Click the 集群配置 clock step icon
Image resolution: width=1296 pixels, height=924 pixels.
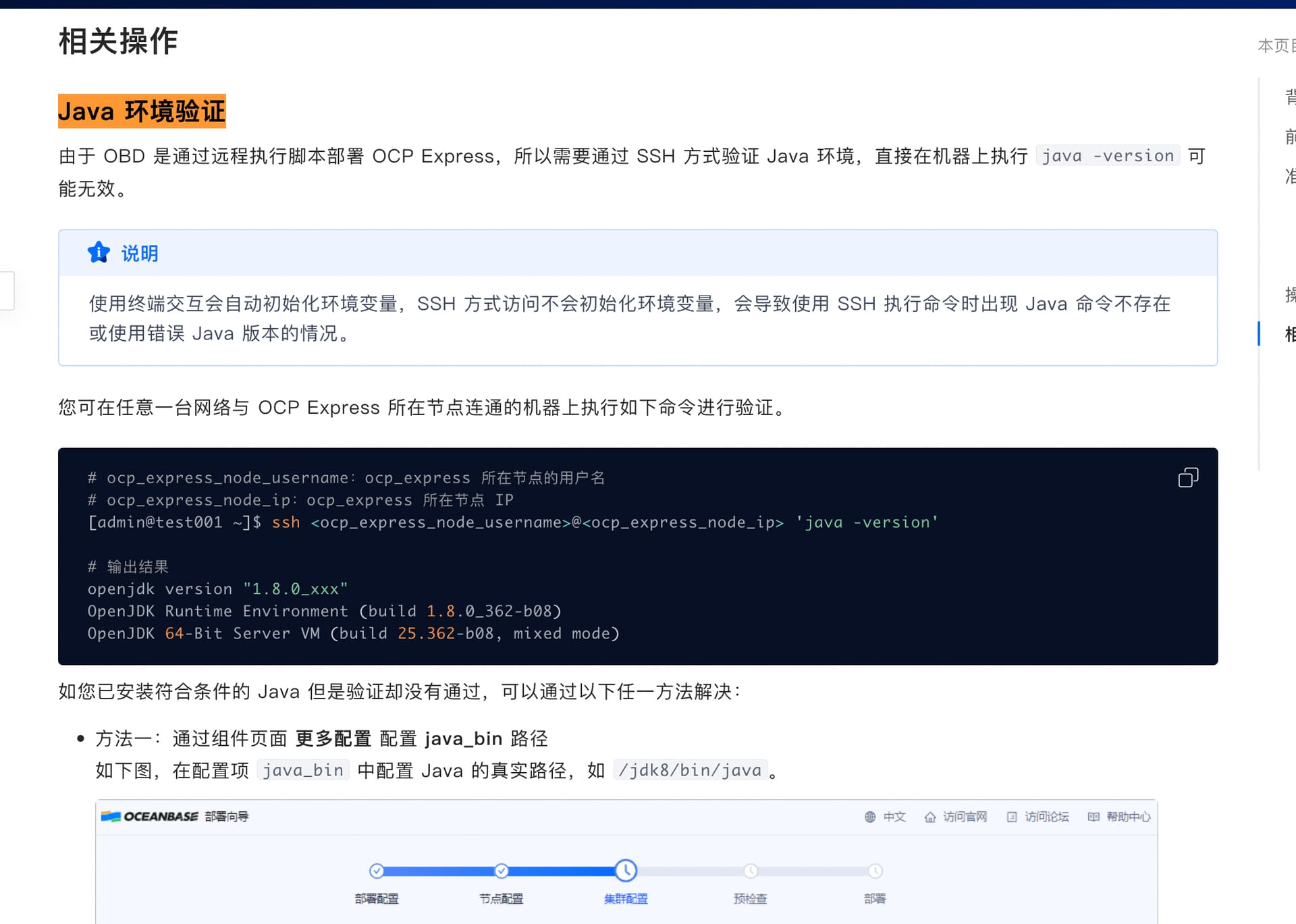[626, 871]
